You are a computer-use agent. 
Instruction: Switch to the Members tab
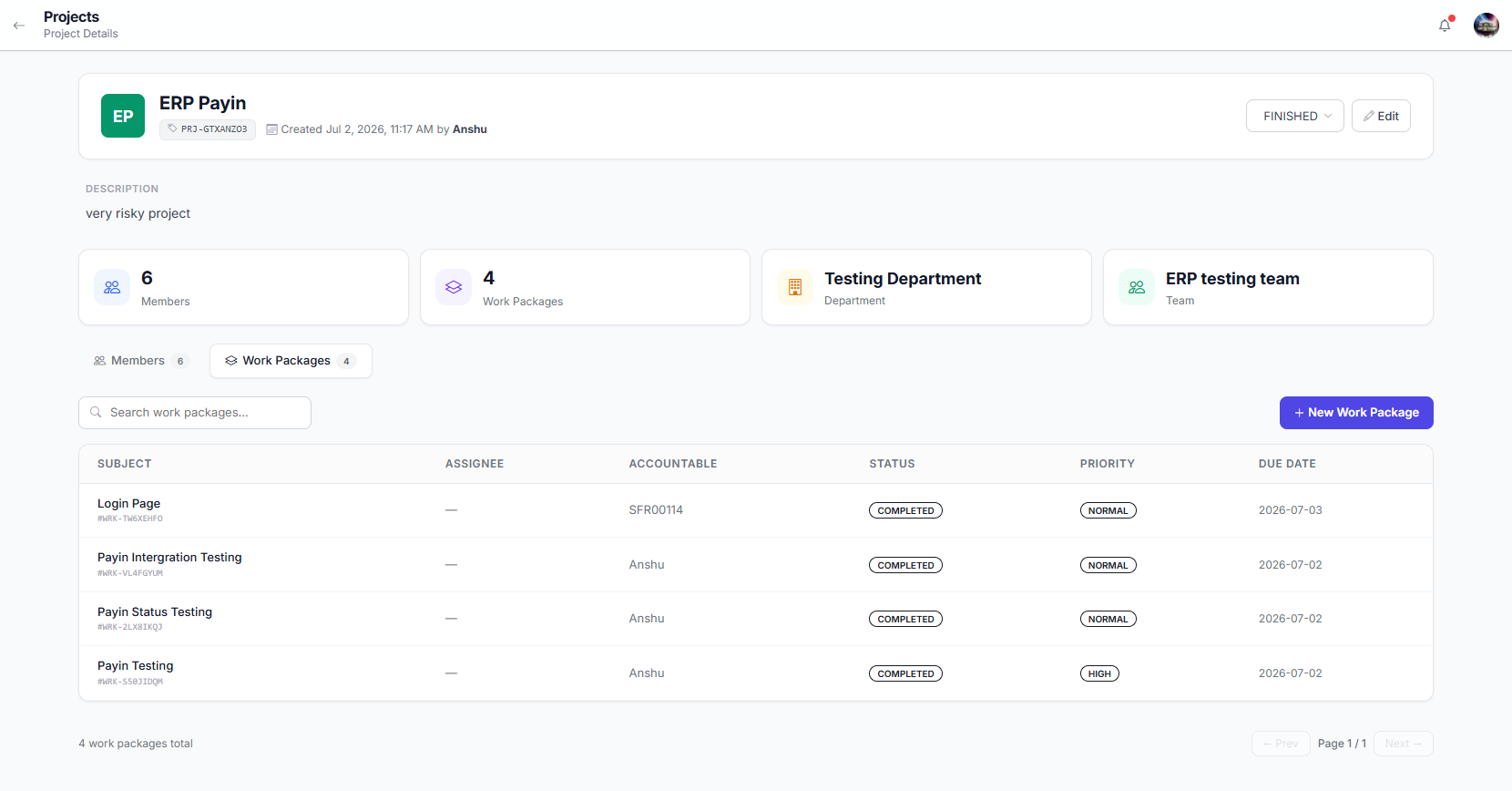click(x=140, y=361)
